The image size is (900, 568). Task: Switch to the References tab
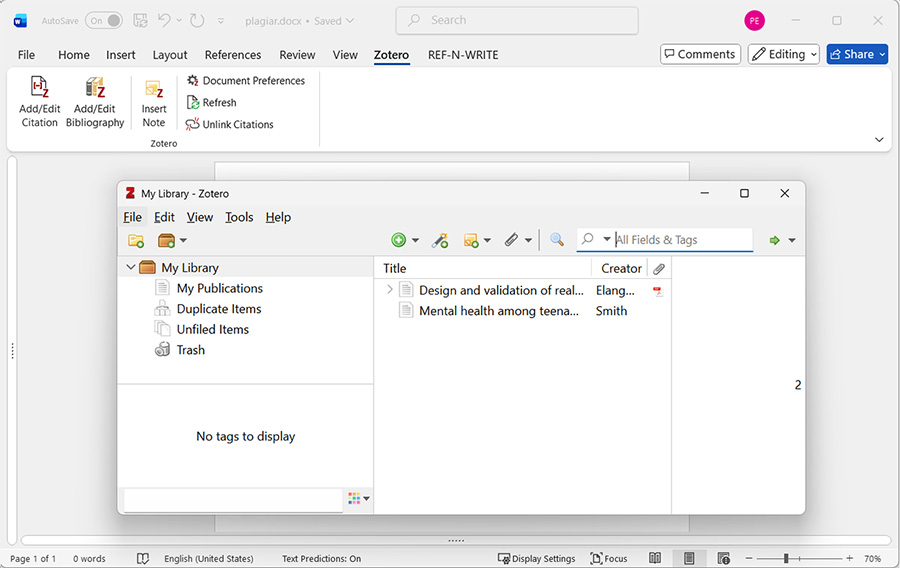pos(233,55)
